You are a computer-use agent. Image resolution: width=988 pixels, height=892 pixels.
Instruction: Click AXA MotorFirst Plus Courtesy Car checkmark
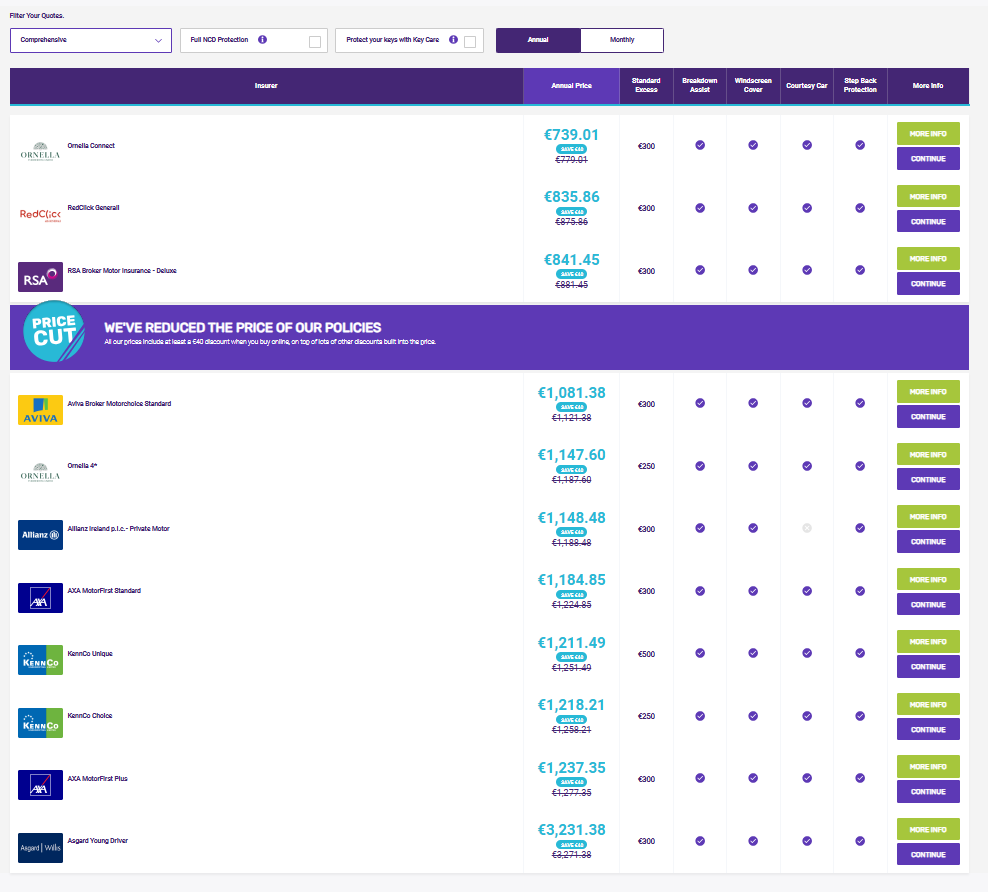[x=807, y=779]
